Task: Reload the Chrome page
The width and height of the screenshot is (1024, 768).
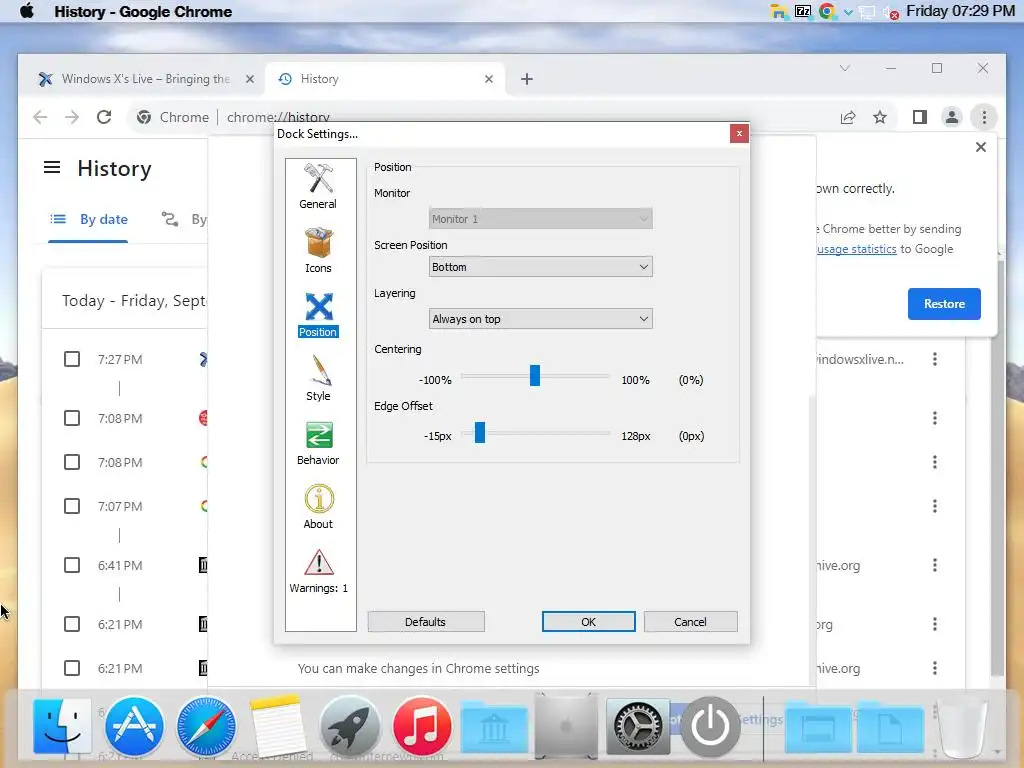Action: (x=104, y=117)
